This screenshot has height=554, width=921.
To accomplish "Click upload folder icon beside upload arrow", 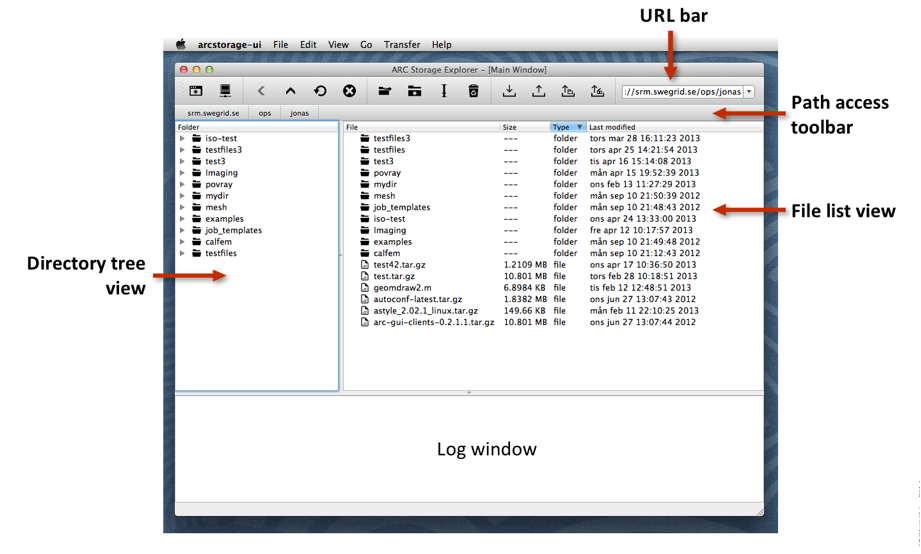I will 568,91.
